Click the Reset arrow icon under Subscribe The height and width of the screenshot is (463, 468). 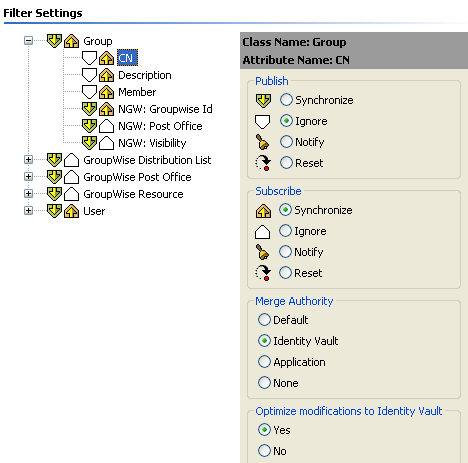coord(263,273)
